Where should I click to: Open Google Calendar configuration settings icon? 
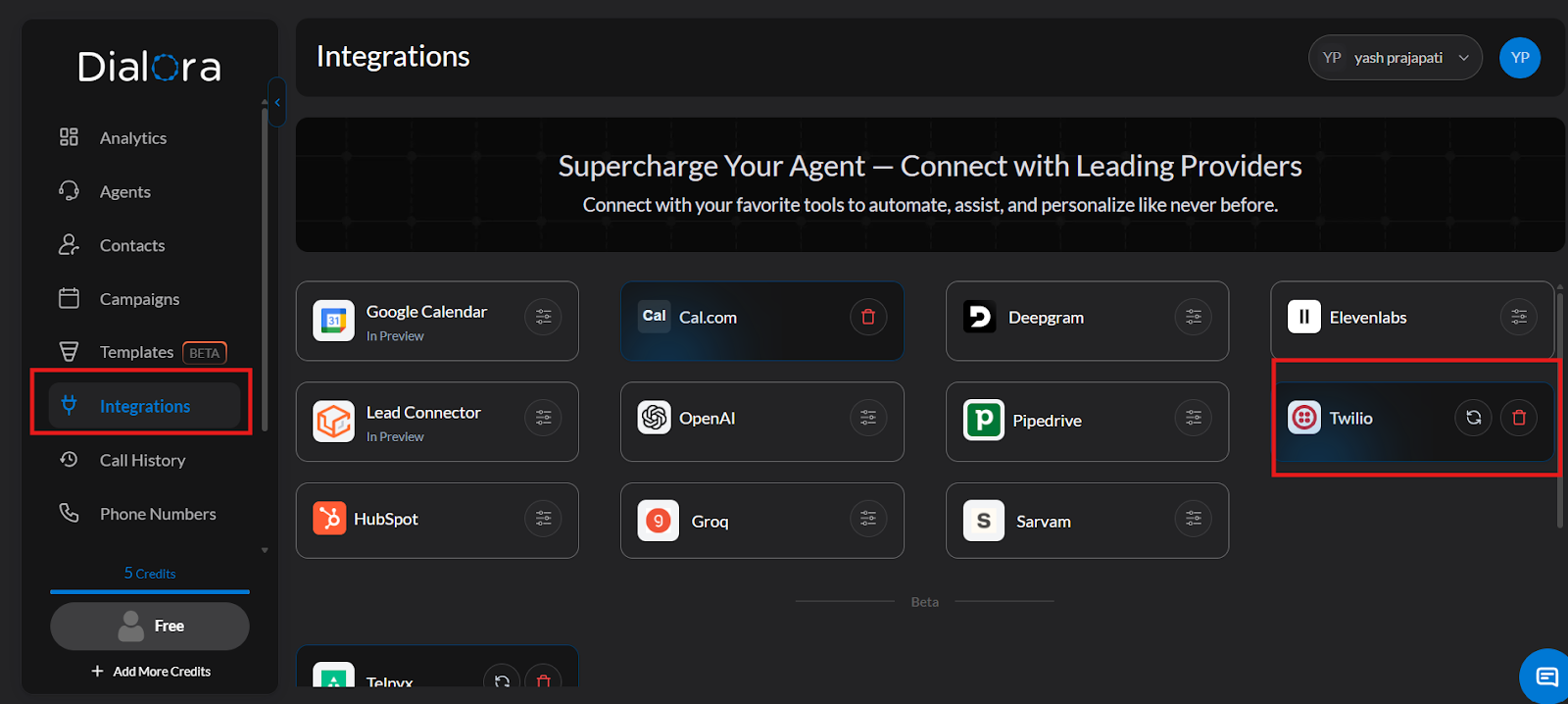coord(543,317)
